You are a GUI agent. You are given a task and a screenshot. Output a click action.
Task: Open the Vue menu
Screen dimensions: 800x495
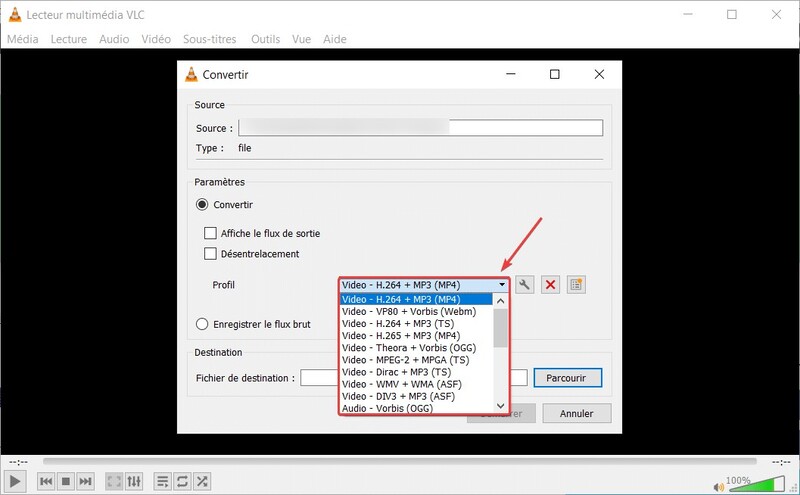click(302, 39)
